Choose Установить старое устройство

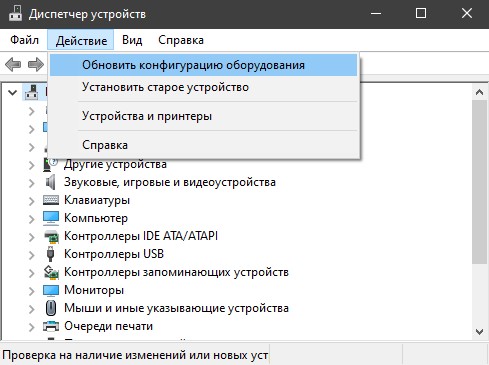[x=203, y=87]
